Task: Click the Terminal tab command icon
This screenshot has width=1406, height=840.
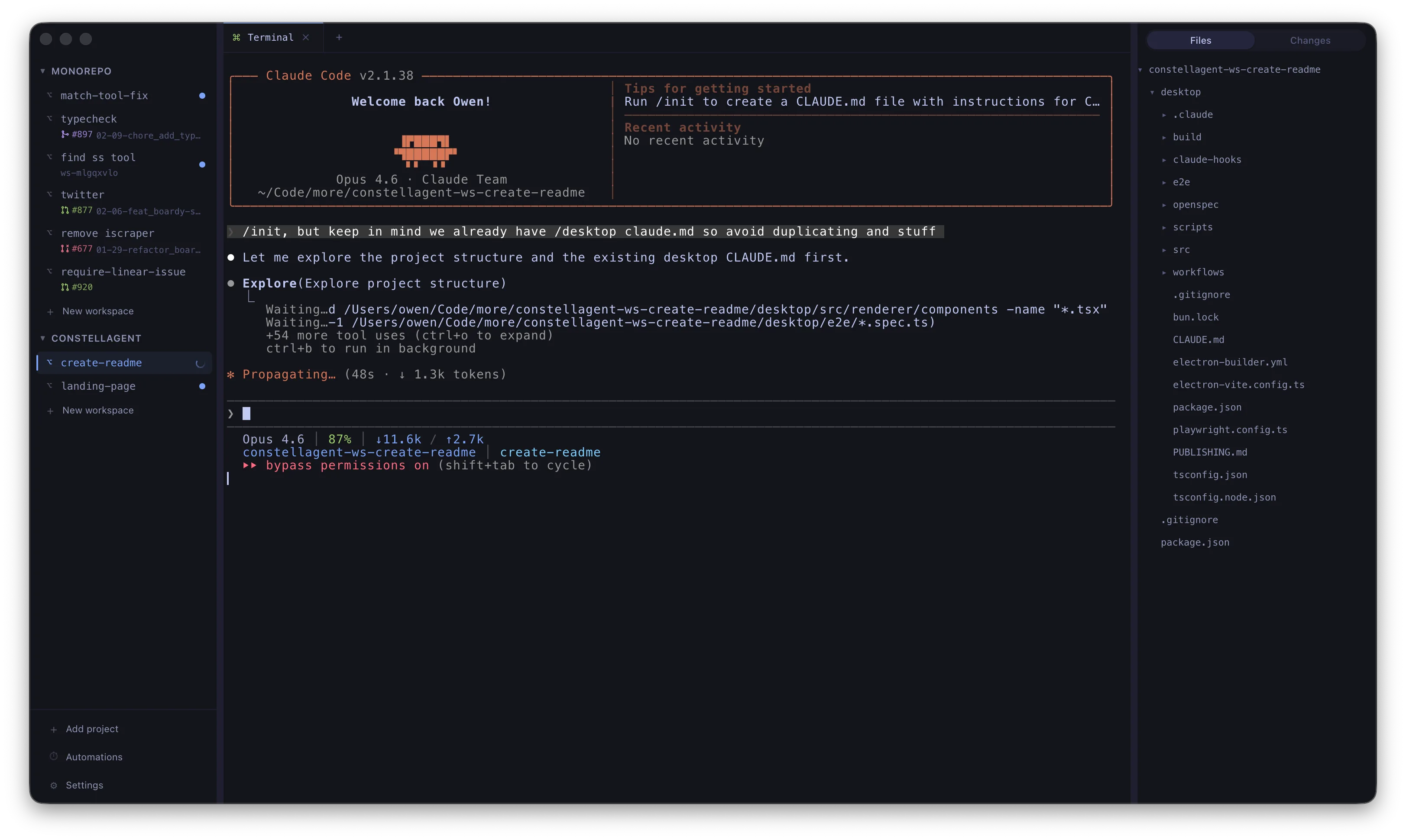Action: tap(236, 37)
